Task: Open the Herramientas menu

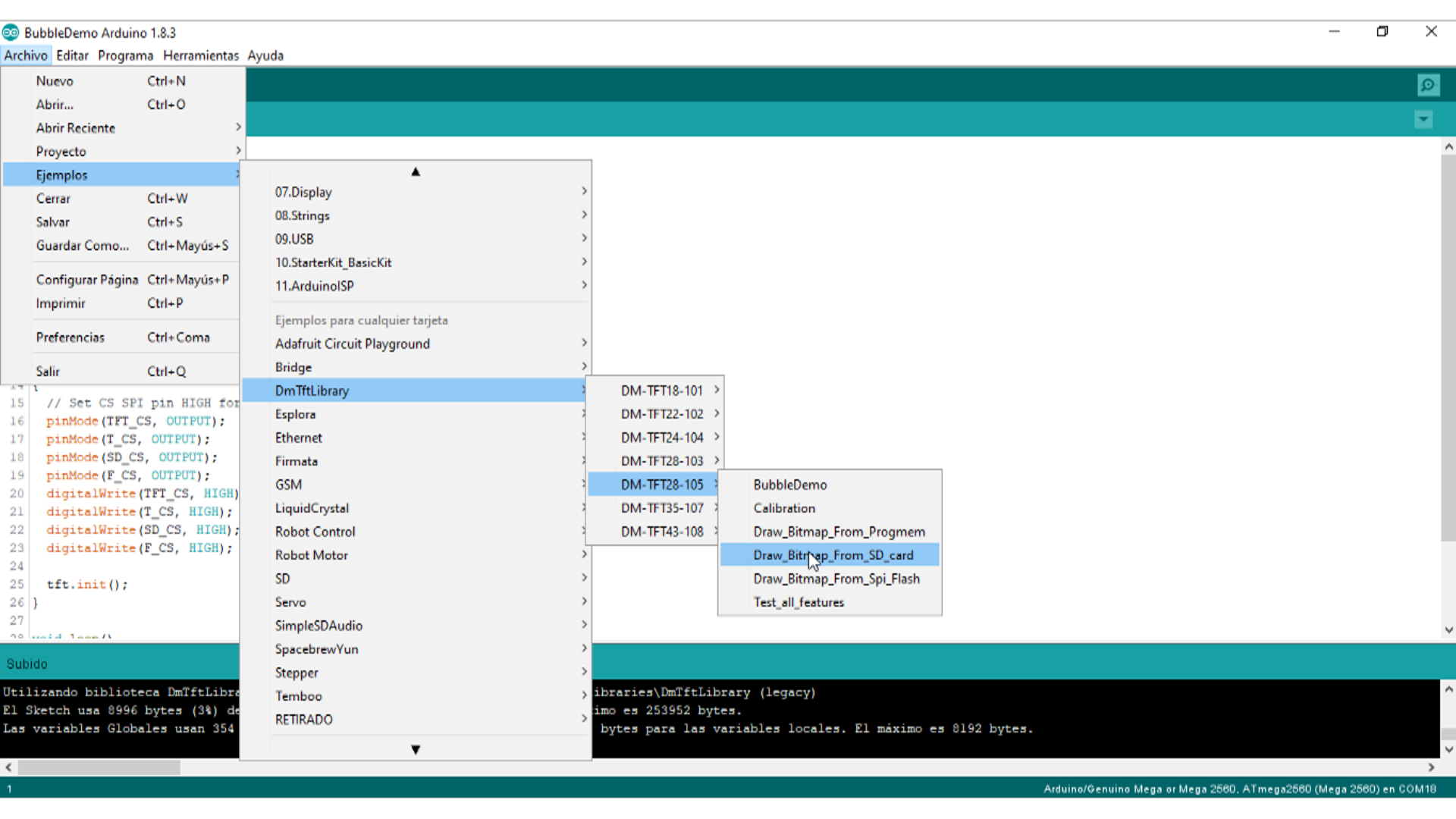Action: 200,55
